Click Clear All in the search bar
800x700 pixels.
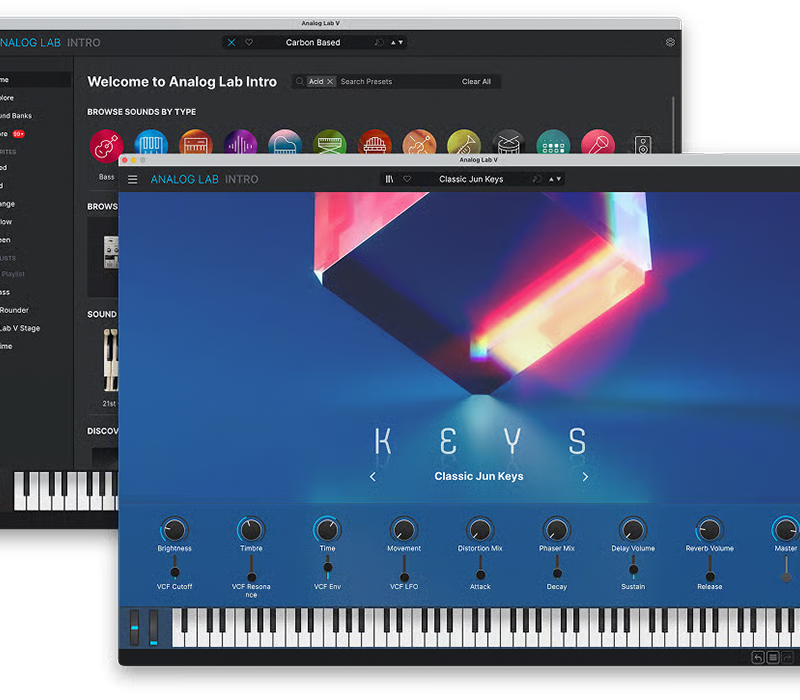[x=476, y=82]
